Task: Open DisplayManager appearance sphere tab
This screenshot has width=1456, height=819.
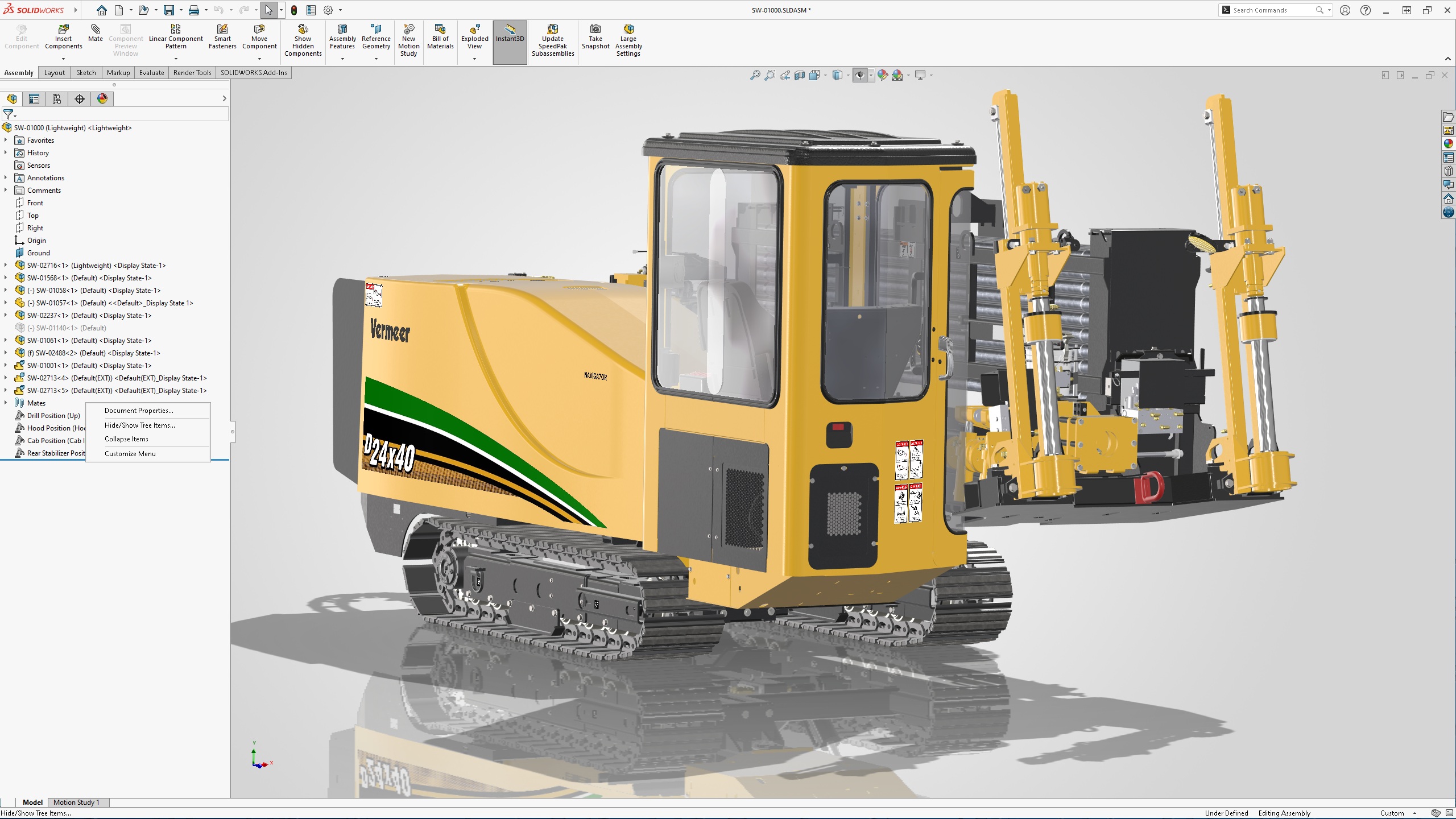Action: pyautogui.click(x=102, y=99)
